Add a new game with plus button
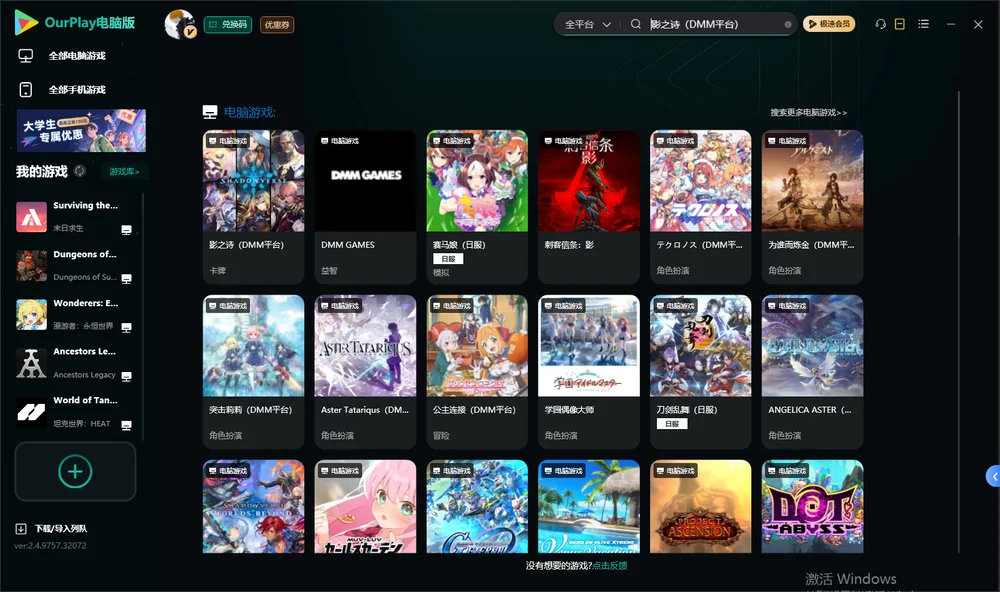The width and height of the screenshot is (1000, 592). coord(75,471)
